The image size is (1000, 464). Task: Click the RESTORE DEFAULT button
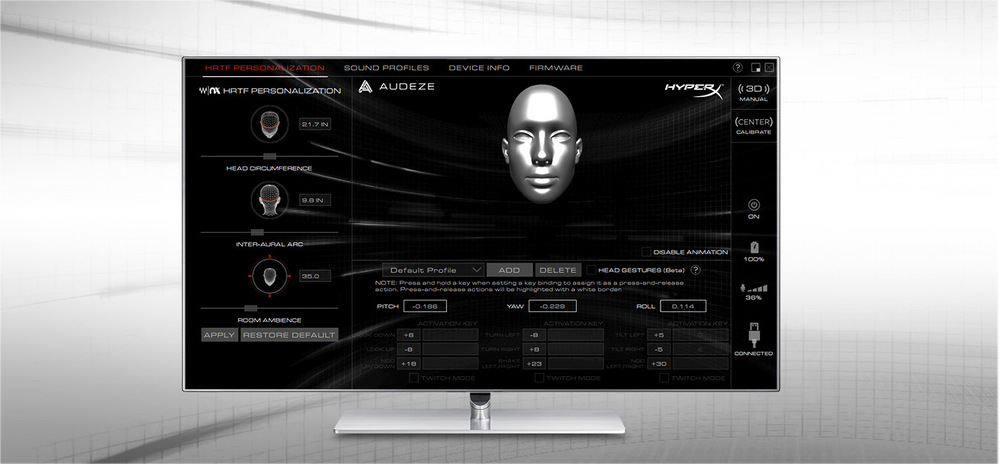[x=289, y=335]
